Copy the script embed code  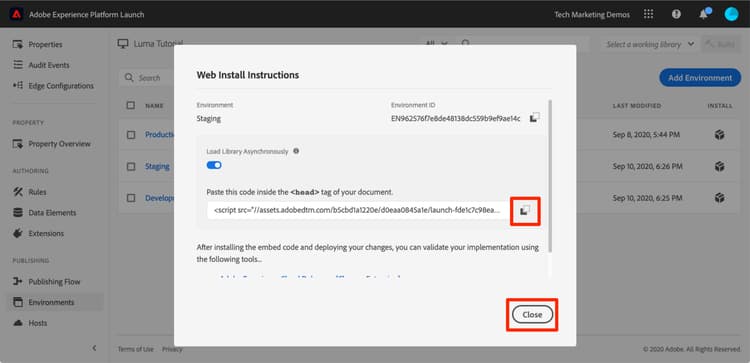point(525,210)
